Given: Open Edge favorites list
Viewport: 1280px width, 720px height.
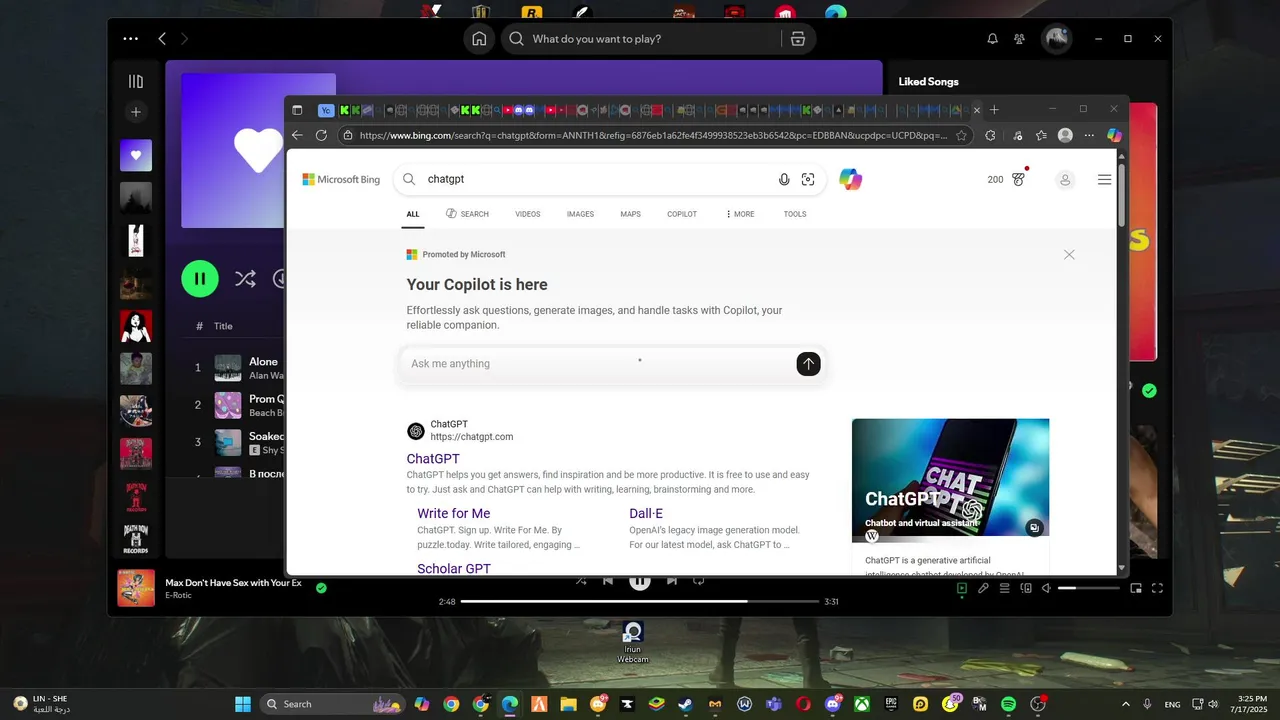Looking at the screenshot, I should coord(1041,135).
